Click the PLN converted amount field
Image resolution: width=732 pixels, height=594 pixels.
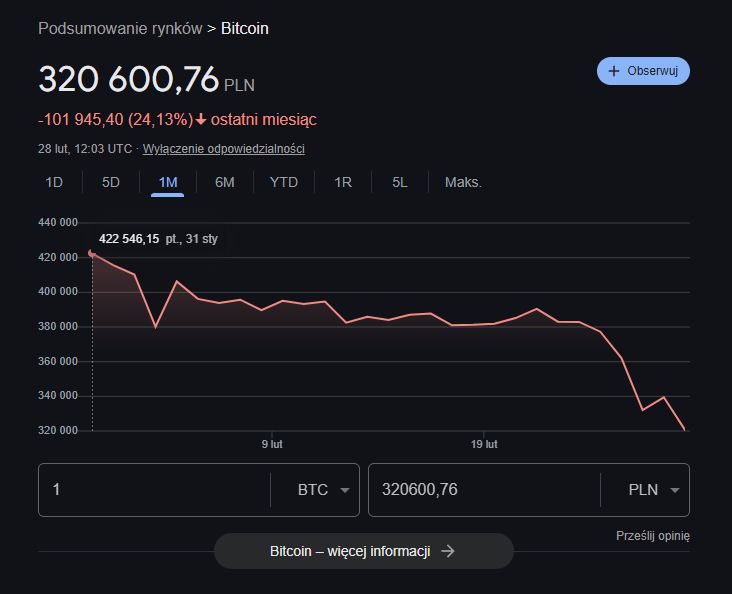(x=484, y=490)
